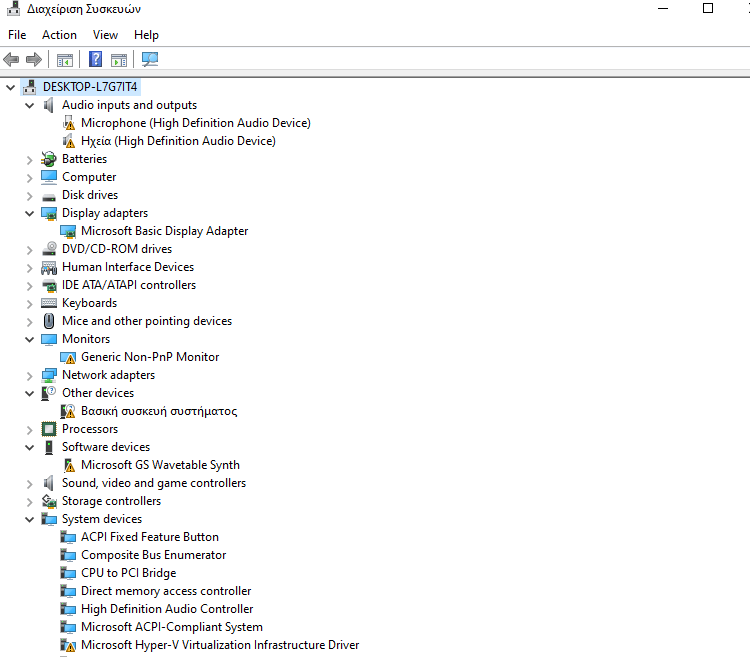Click the Batteries category icon
750x657 pixels.
[x=49, y=159]
